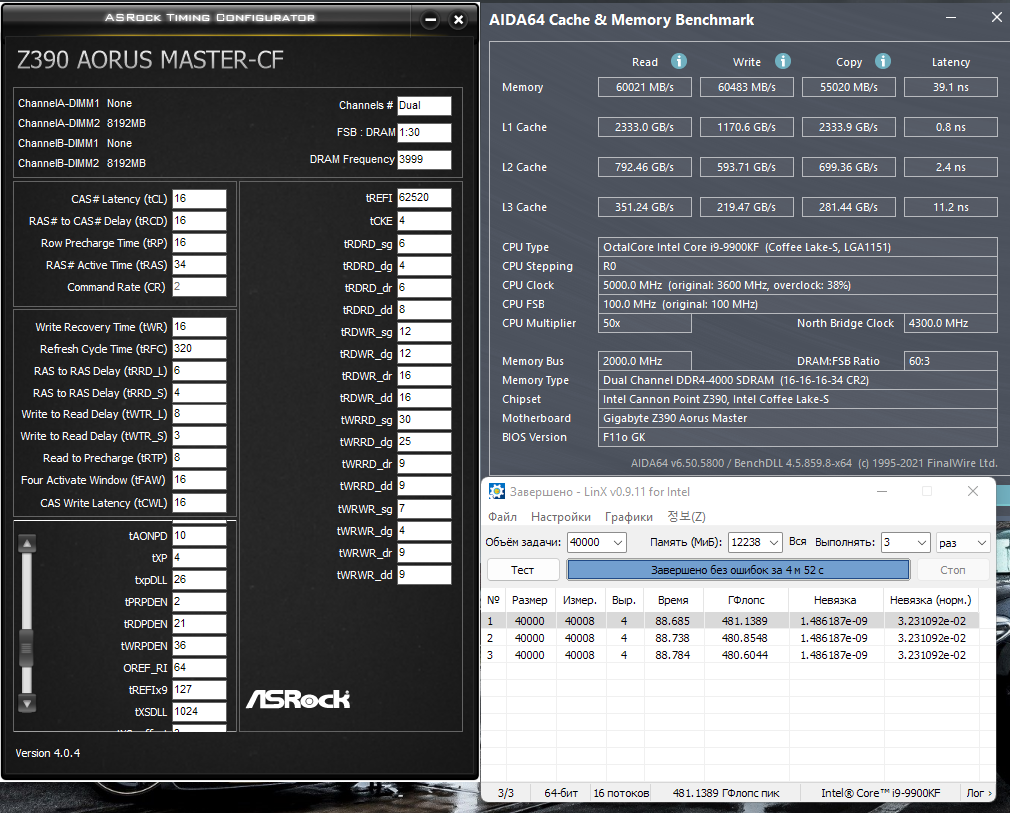
Task: Click the Тест button in LinX
Action: (522, 569)
